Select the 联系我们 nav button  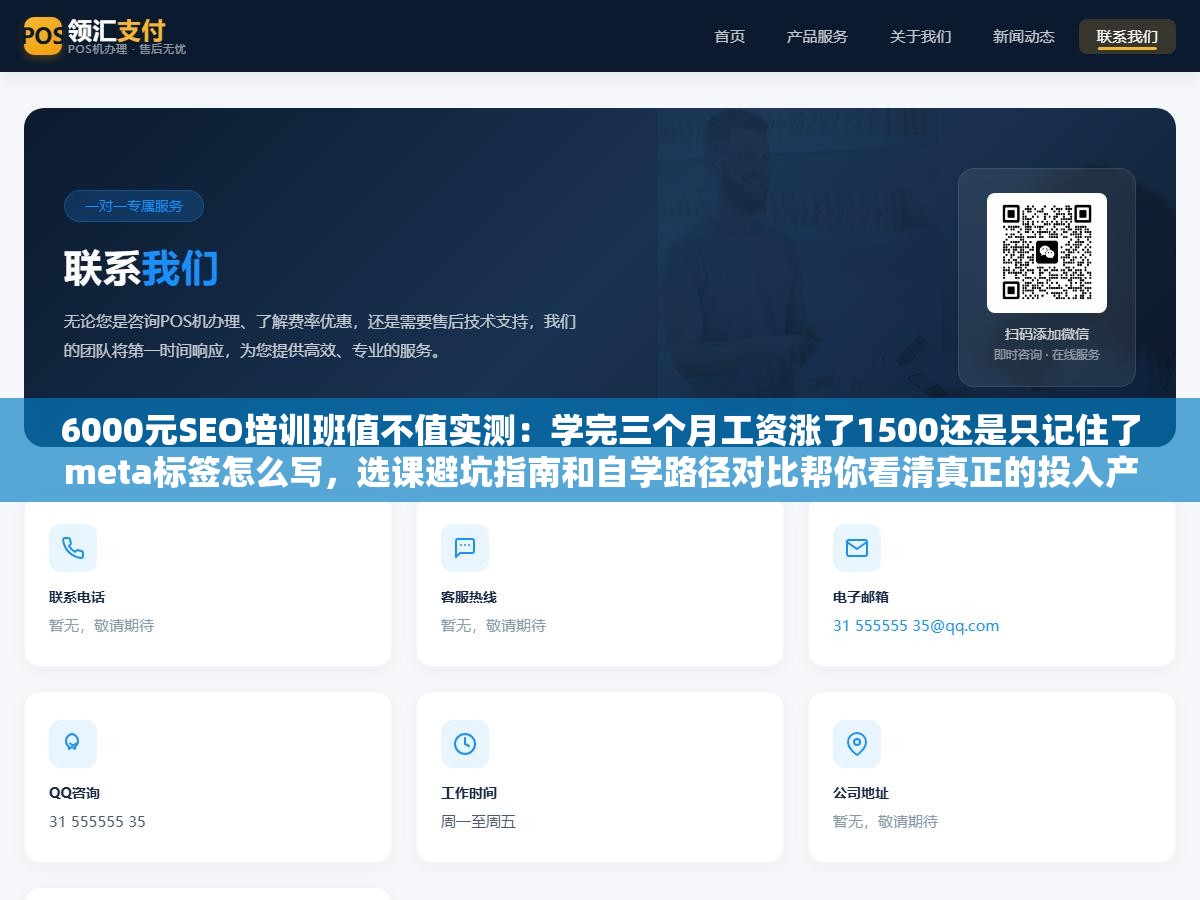pyautogui.click(x=1127, y=36)
